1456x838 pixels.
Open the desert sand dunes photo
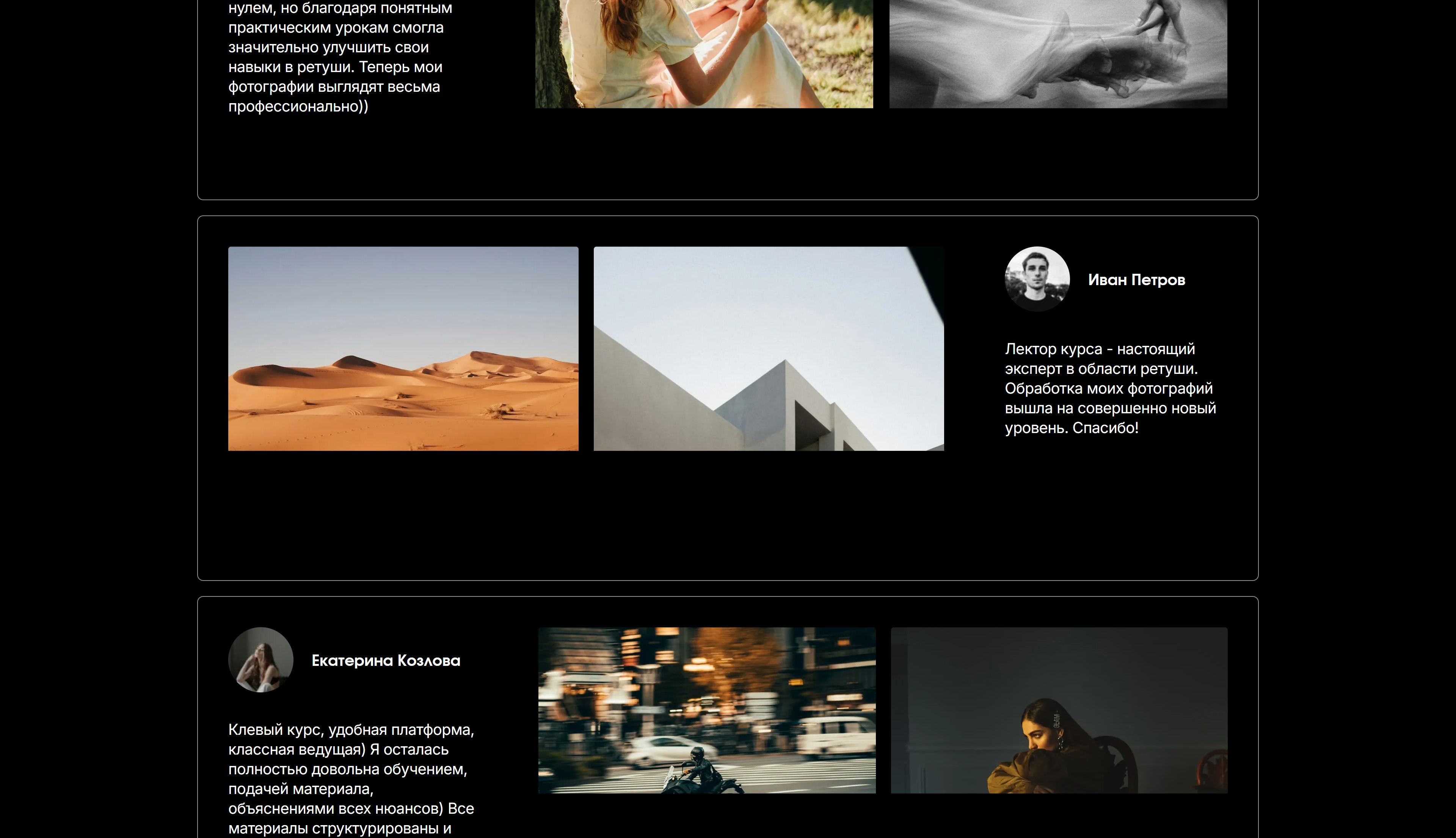(x=403, y=348)
